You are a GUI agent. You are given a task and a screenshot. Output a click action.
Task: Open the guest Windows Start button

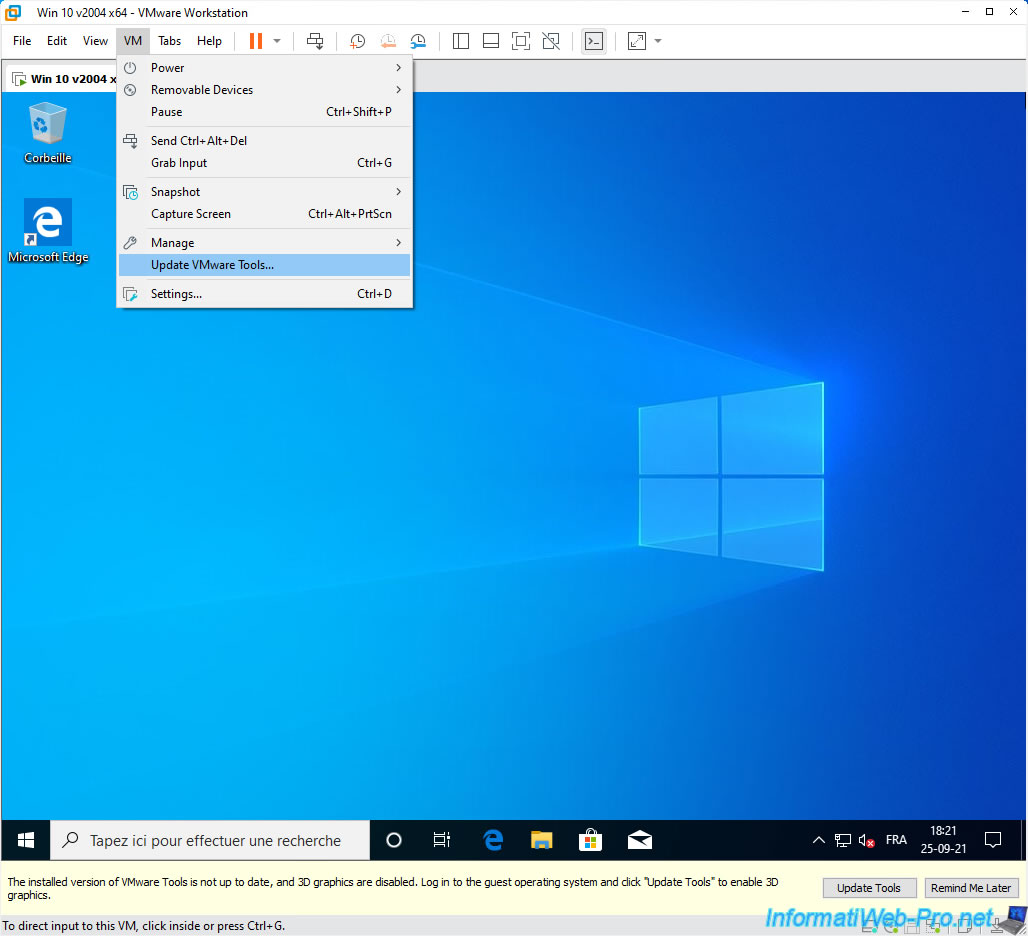(x=26, y=840)
